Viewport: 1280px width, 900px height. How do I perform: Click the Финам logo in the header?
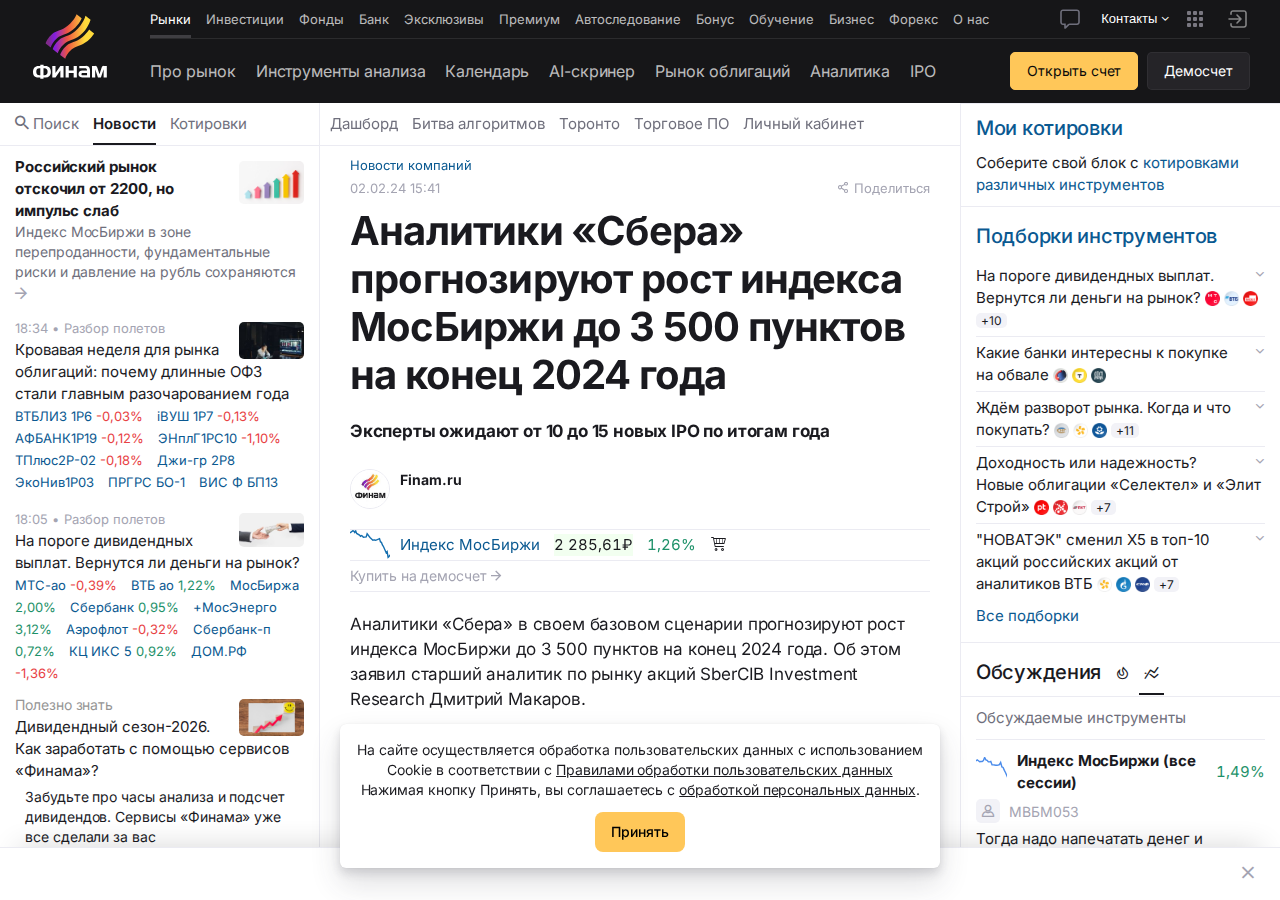point(70,48)
